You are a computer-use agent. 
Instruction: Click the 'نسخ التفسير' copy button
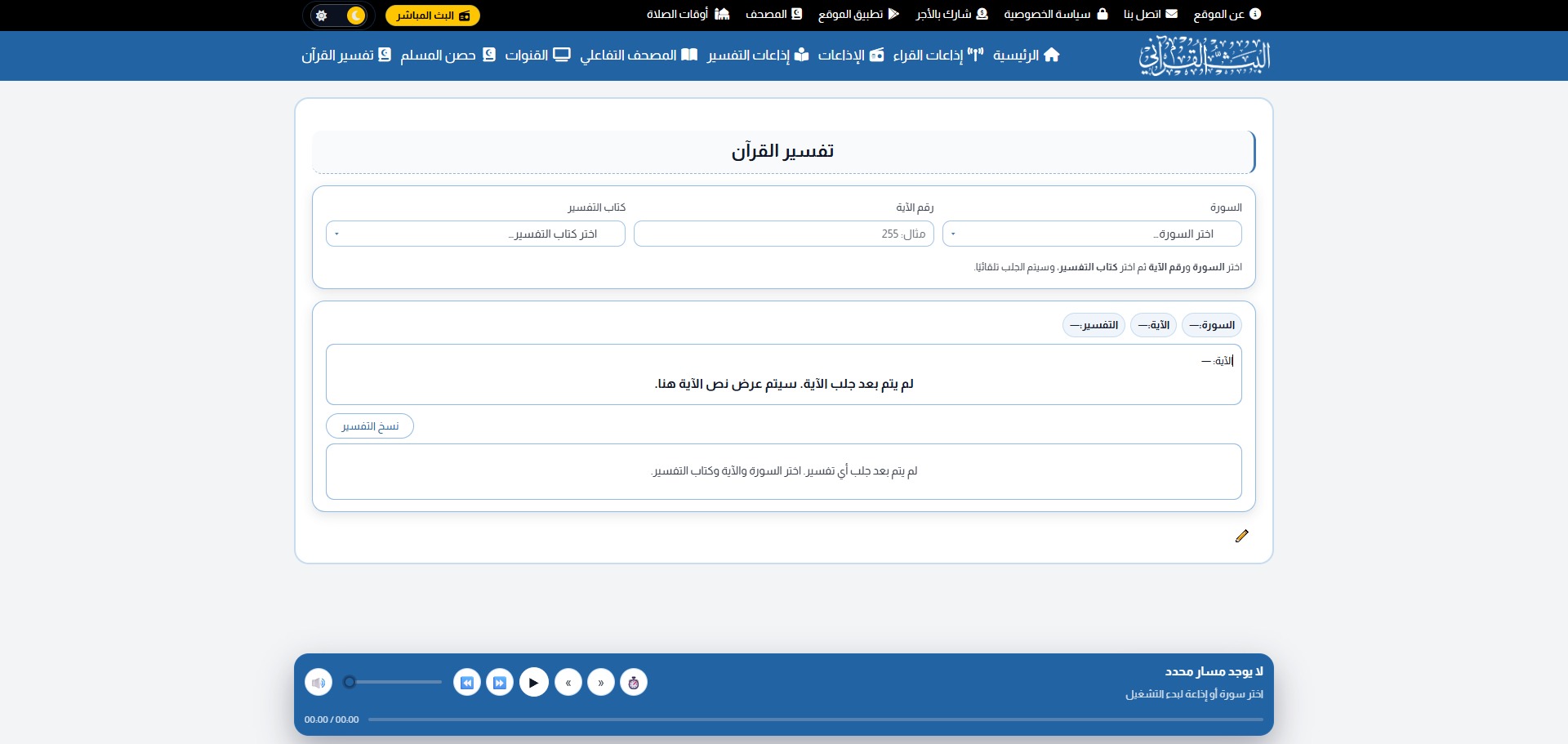pyautogui.click(x=370, y=426)
